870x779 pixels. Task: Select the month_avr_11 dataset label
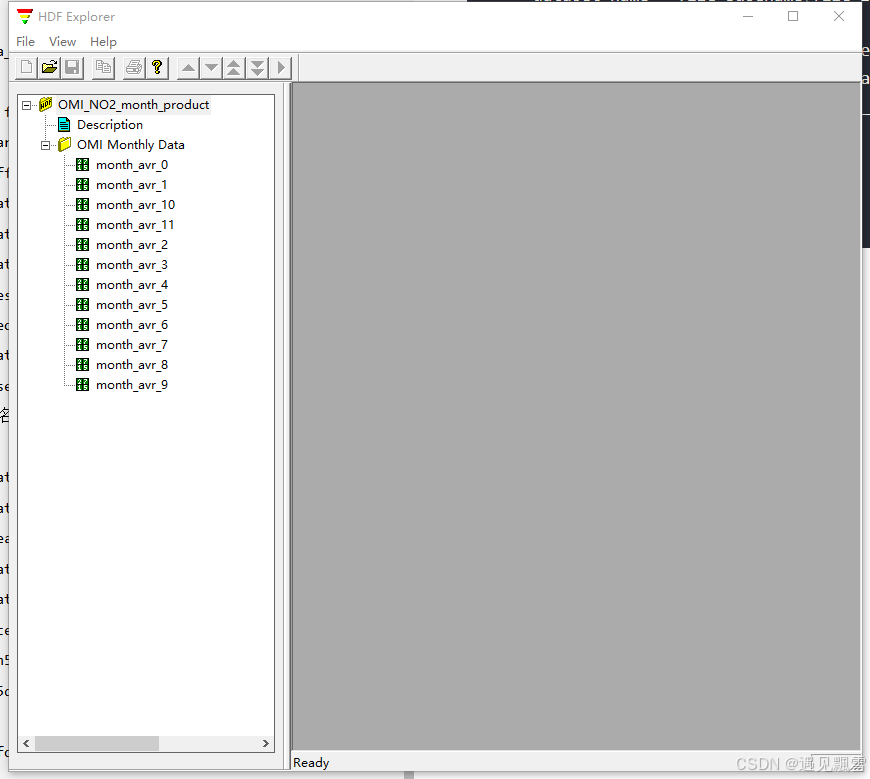(x=135, y=225)
